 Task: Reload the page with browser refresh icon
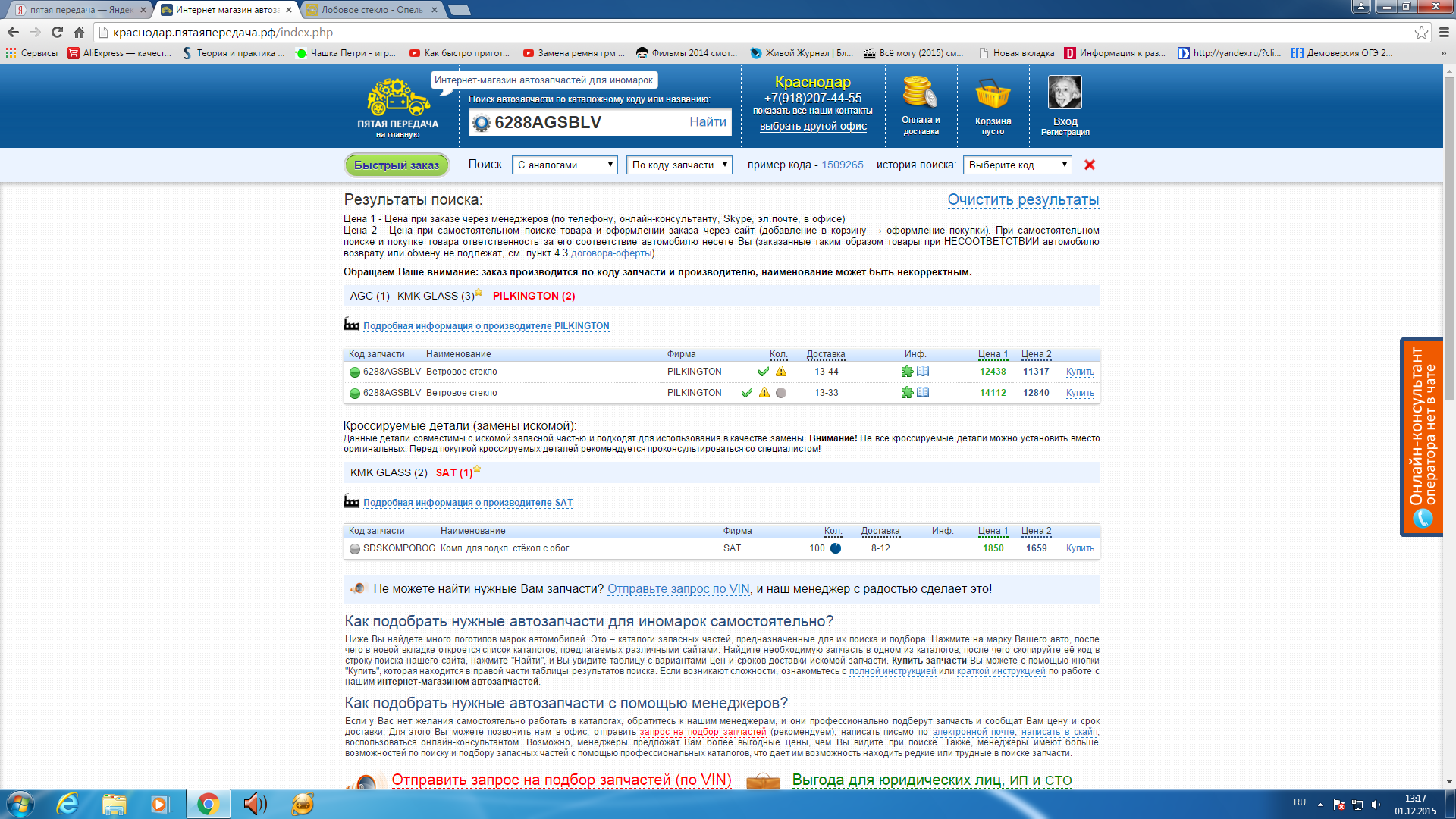[57, 32]
